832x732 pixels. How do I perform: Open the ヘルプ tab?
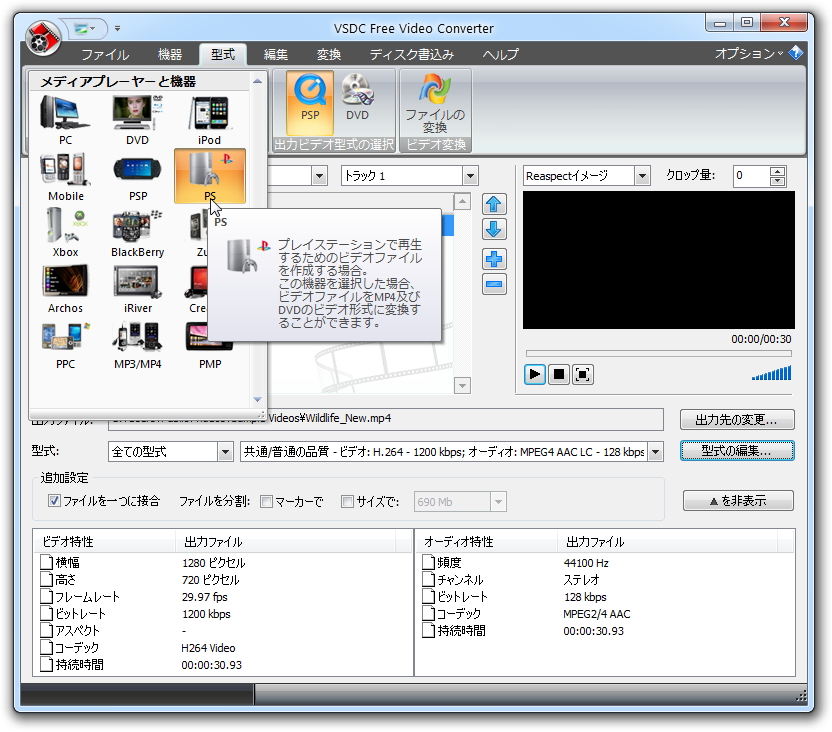(500, 55)
